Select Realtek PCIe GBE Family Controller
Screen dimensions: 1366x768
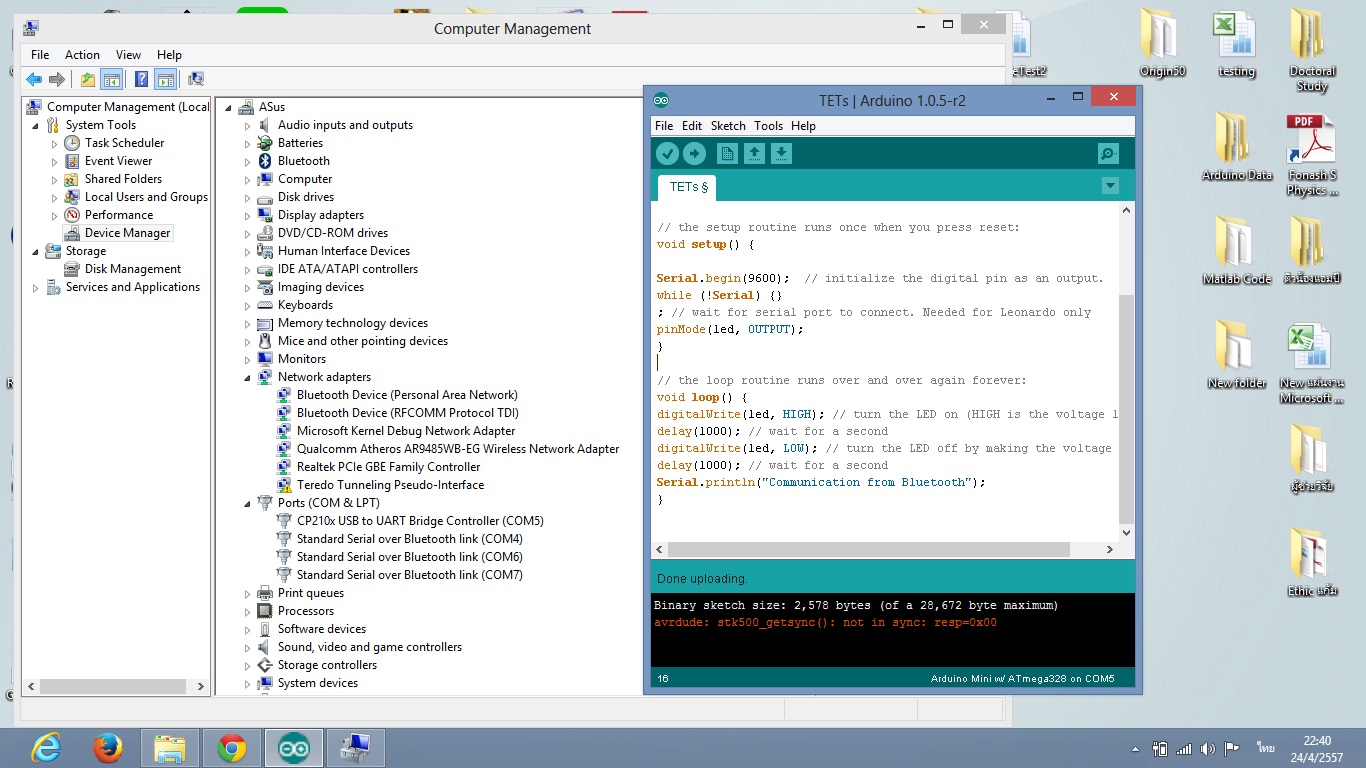[388, 467]
